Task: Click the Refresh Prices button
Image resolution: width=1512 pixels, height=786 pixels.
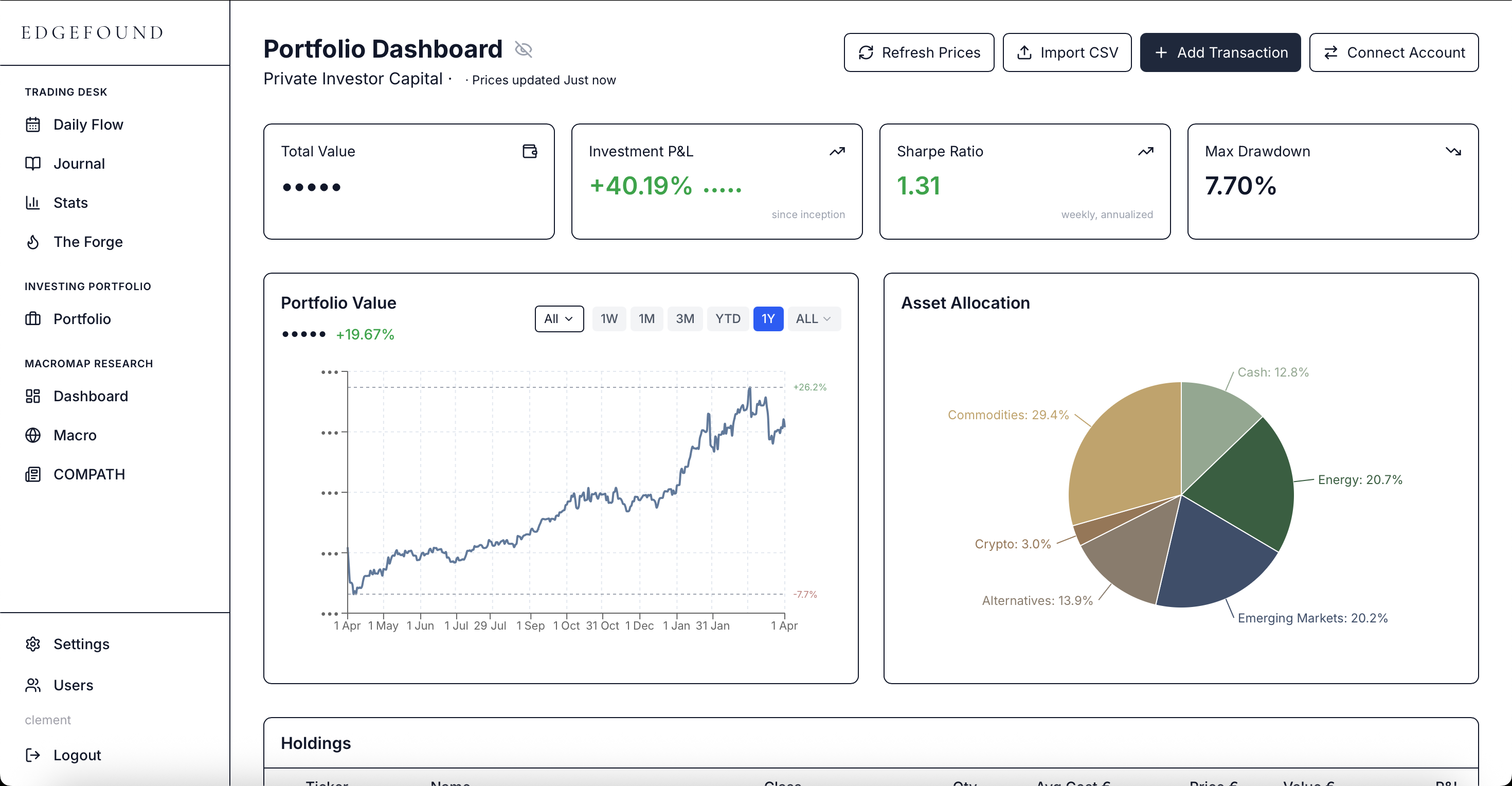Action: (x=919, y=53)
